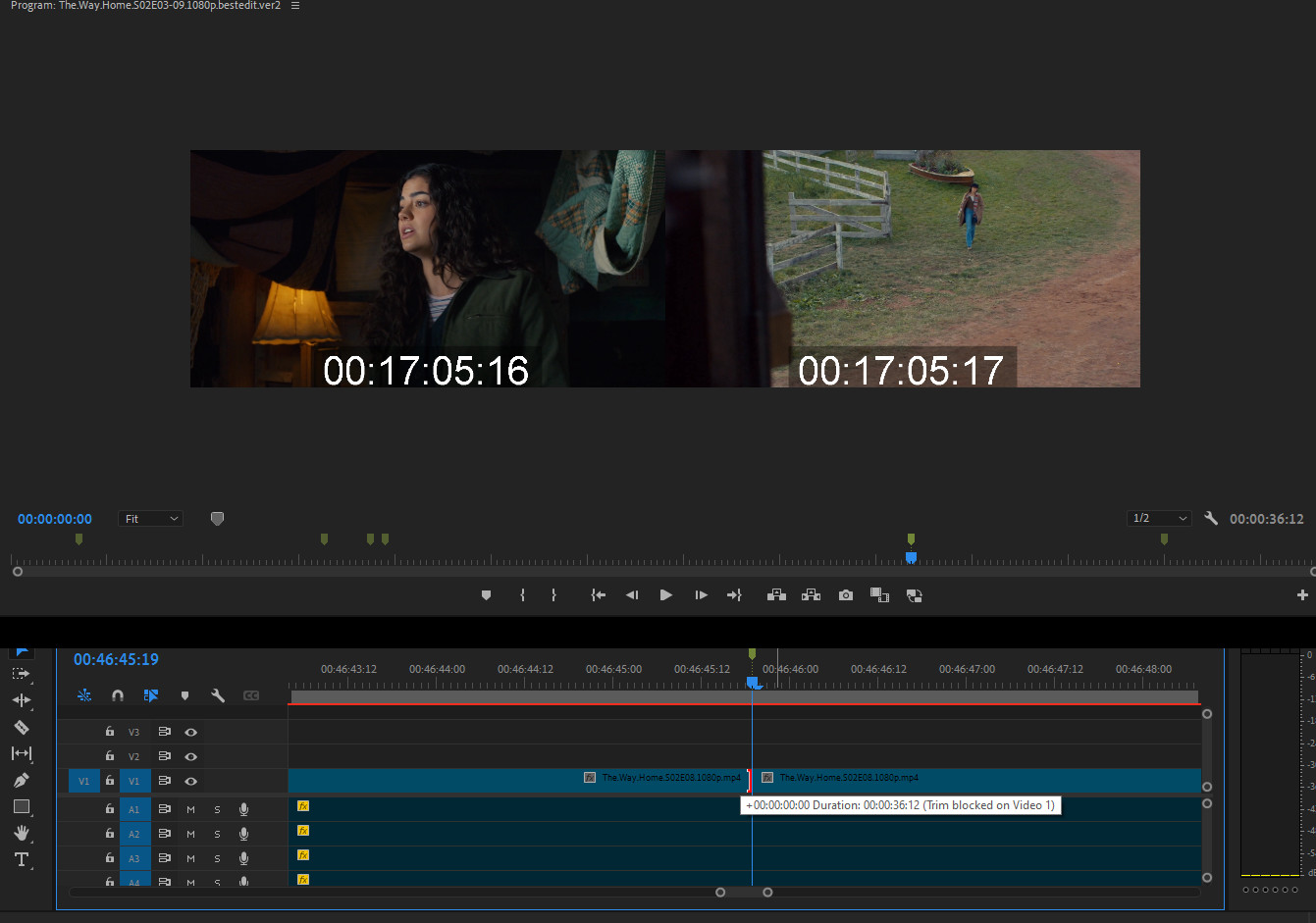Click program timecode 00:00:00:00
The height and width of the screenshot is (923, 1316).
coord(55,519)
